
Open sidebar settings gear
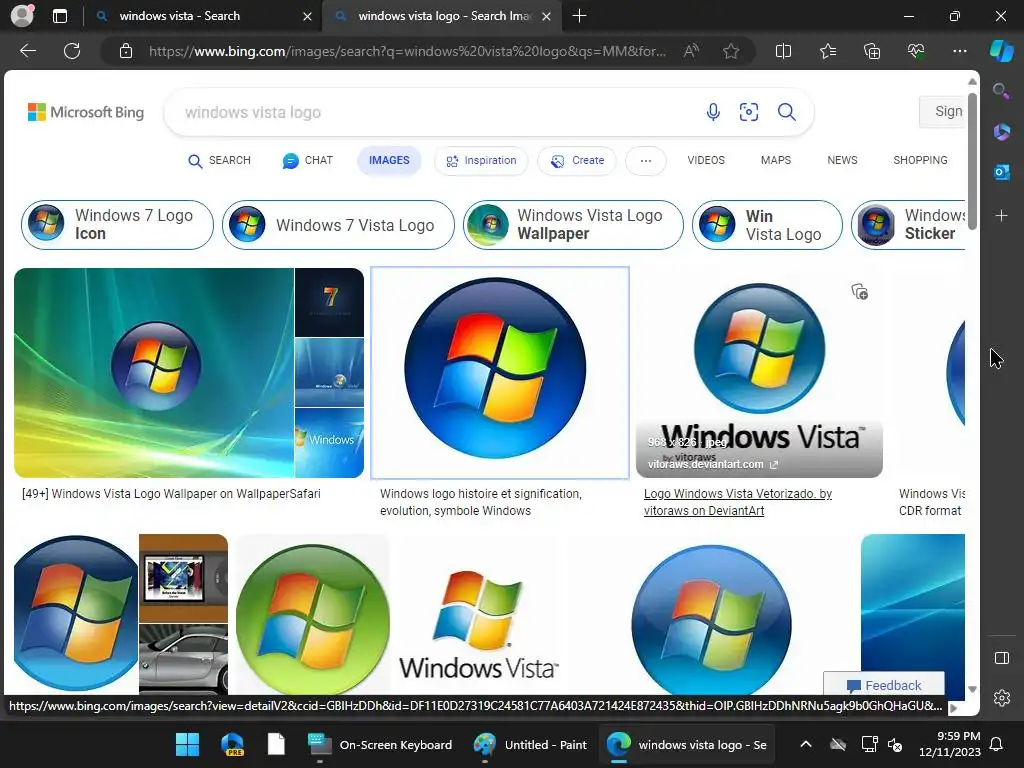[x=1002, y=698]
